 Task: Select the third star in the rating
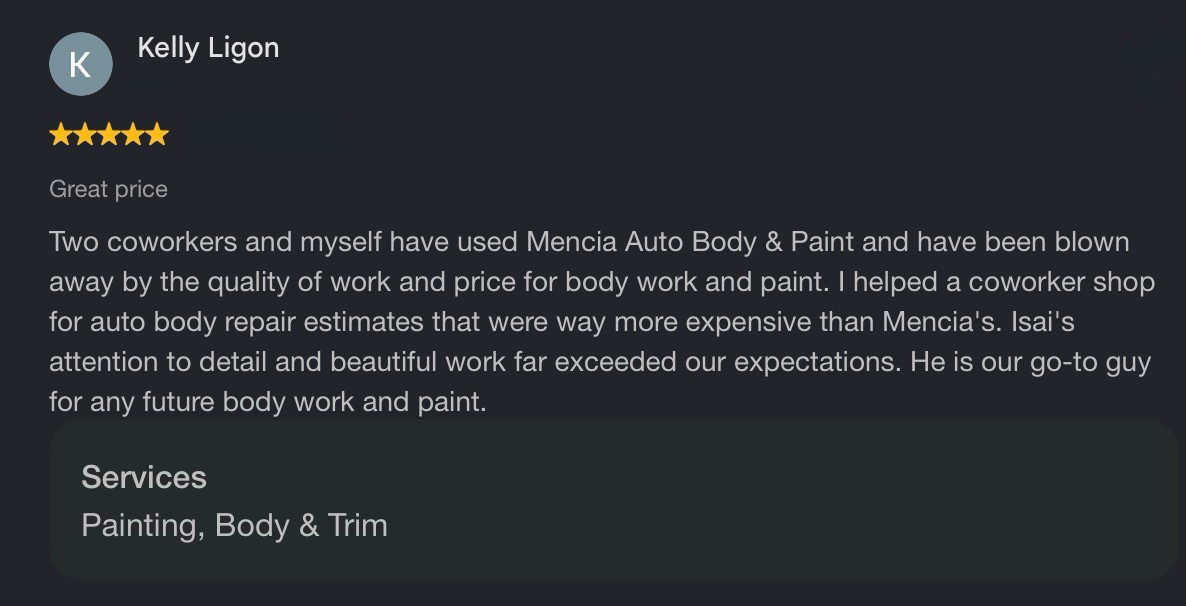click(109, 135)
